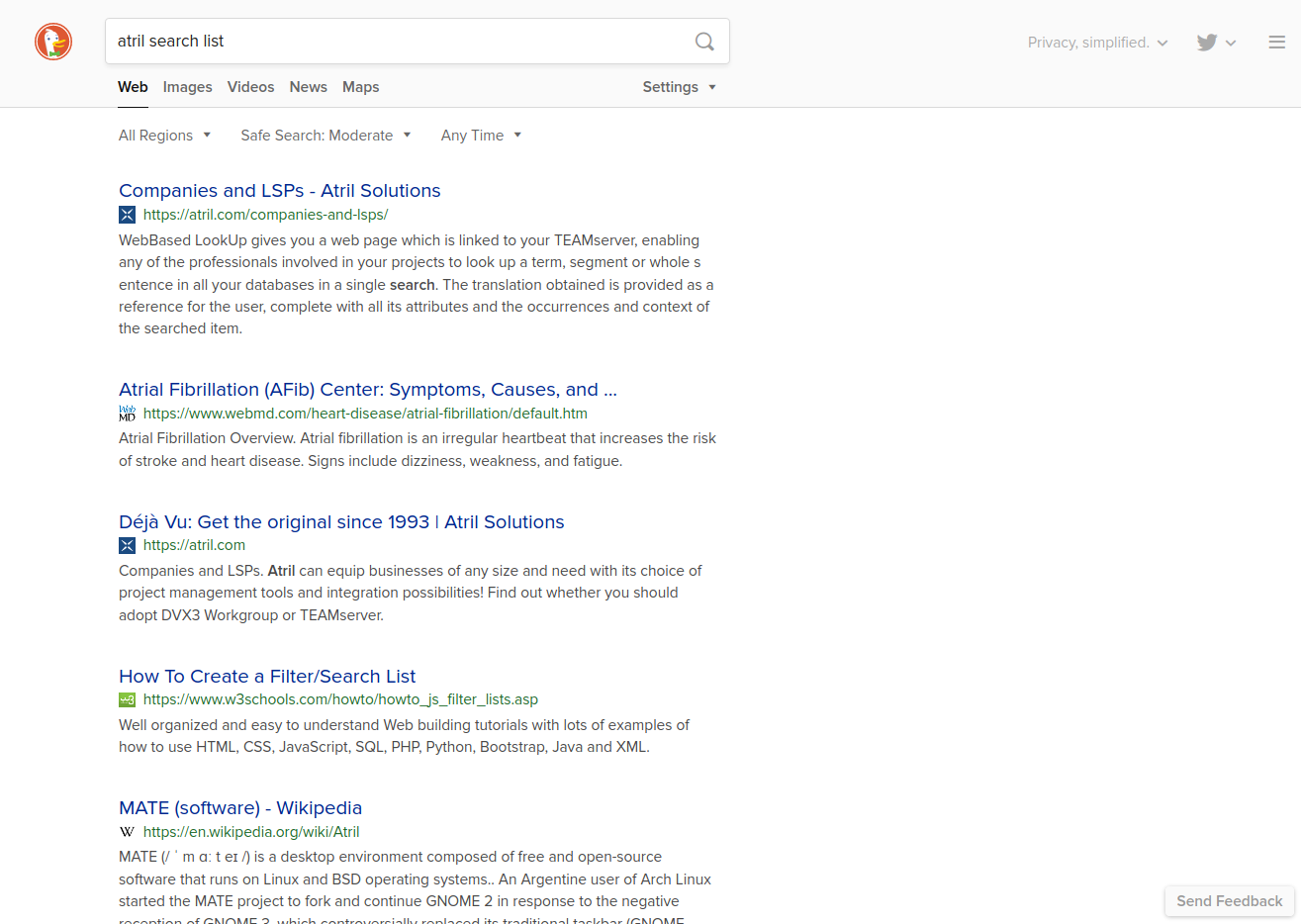Screen dimensions: 1301x924
Task: Open Companies and LSPs - Atril Solutions result
Action: [x=280, y=191]
